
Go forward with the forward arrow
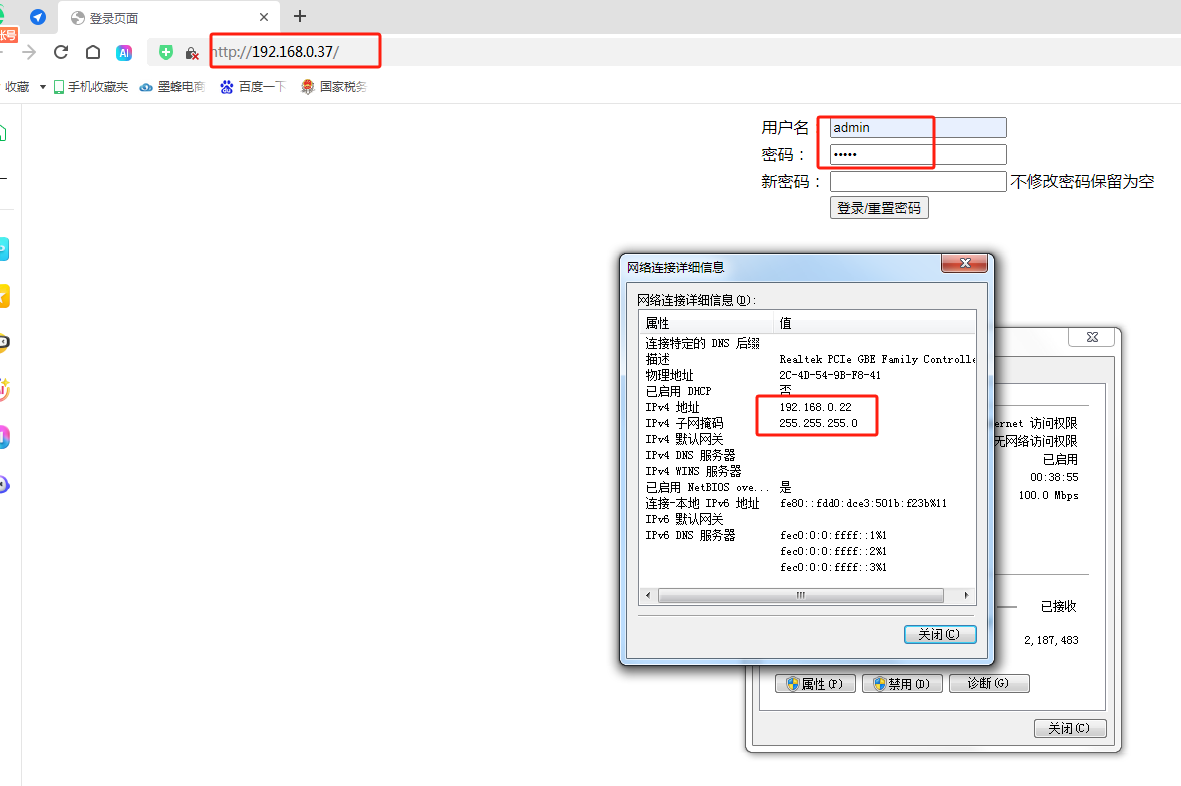coord(29,52)
